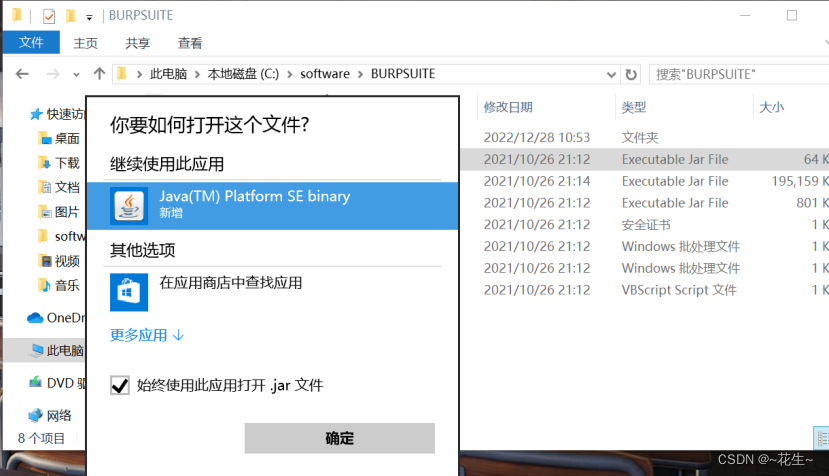Select the 195,159 KB Executable Jar File

click(645, 181)
